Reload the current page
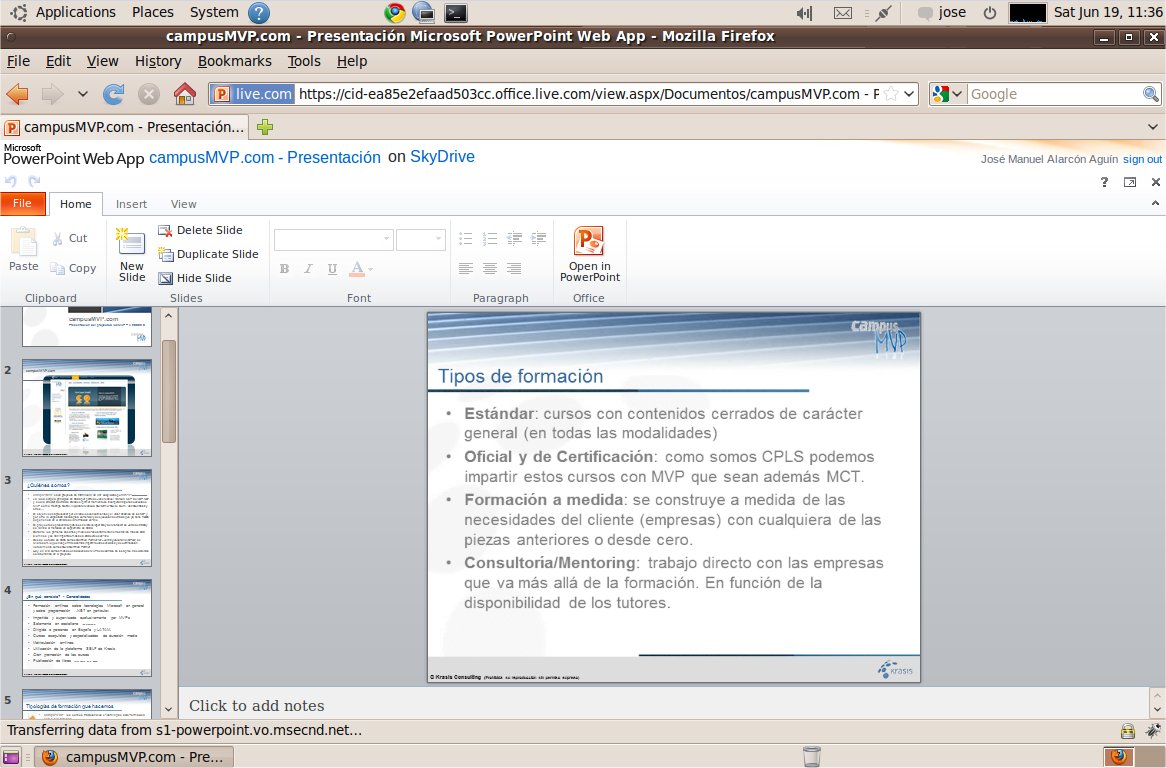The image size is (1166, 768). tap(114, 94)
